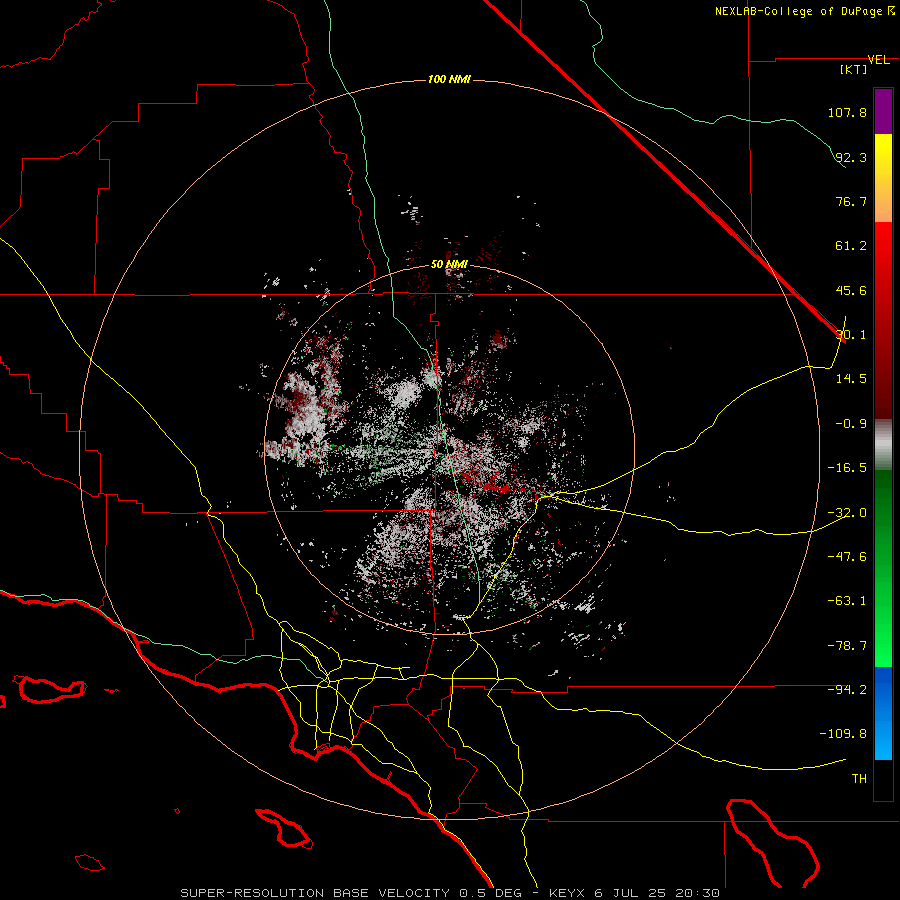
Task: Select the -32.0 legend value
Action: click(x=847, y=513)
